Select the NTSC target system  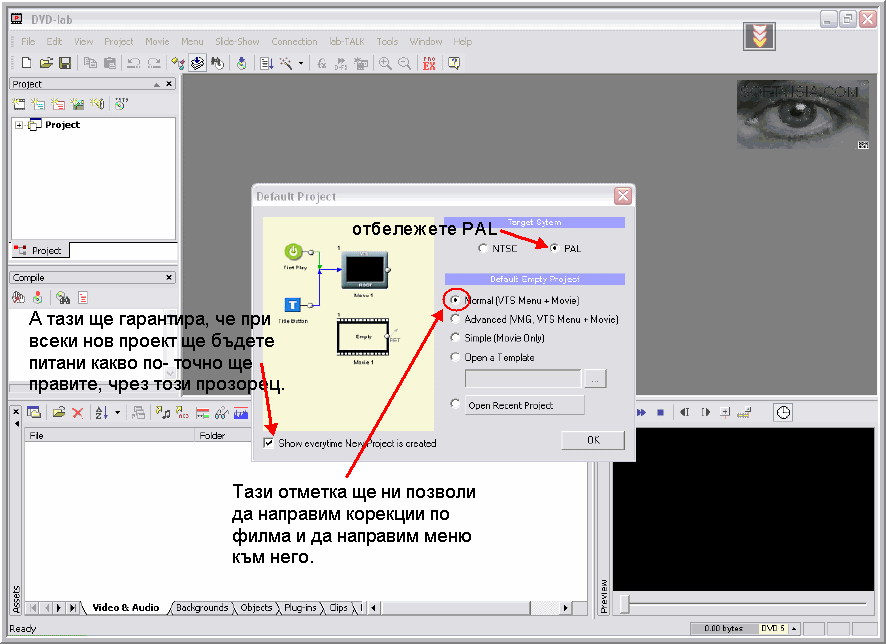[x=483, y=248]
